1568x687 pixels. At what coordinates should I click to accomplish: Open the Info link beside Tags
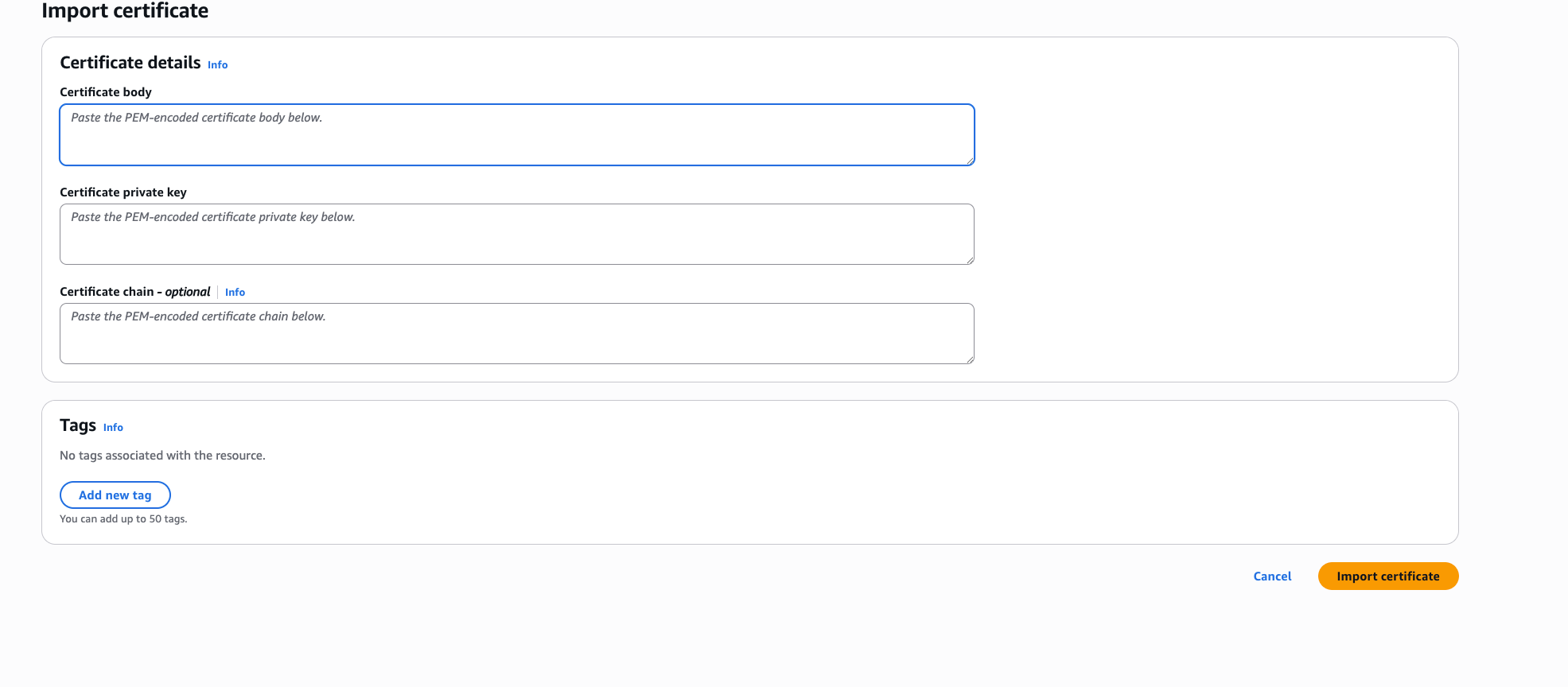coord(113,428)
